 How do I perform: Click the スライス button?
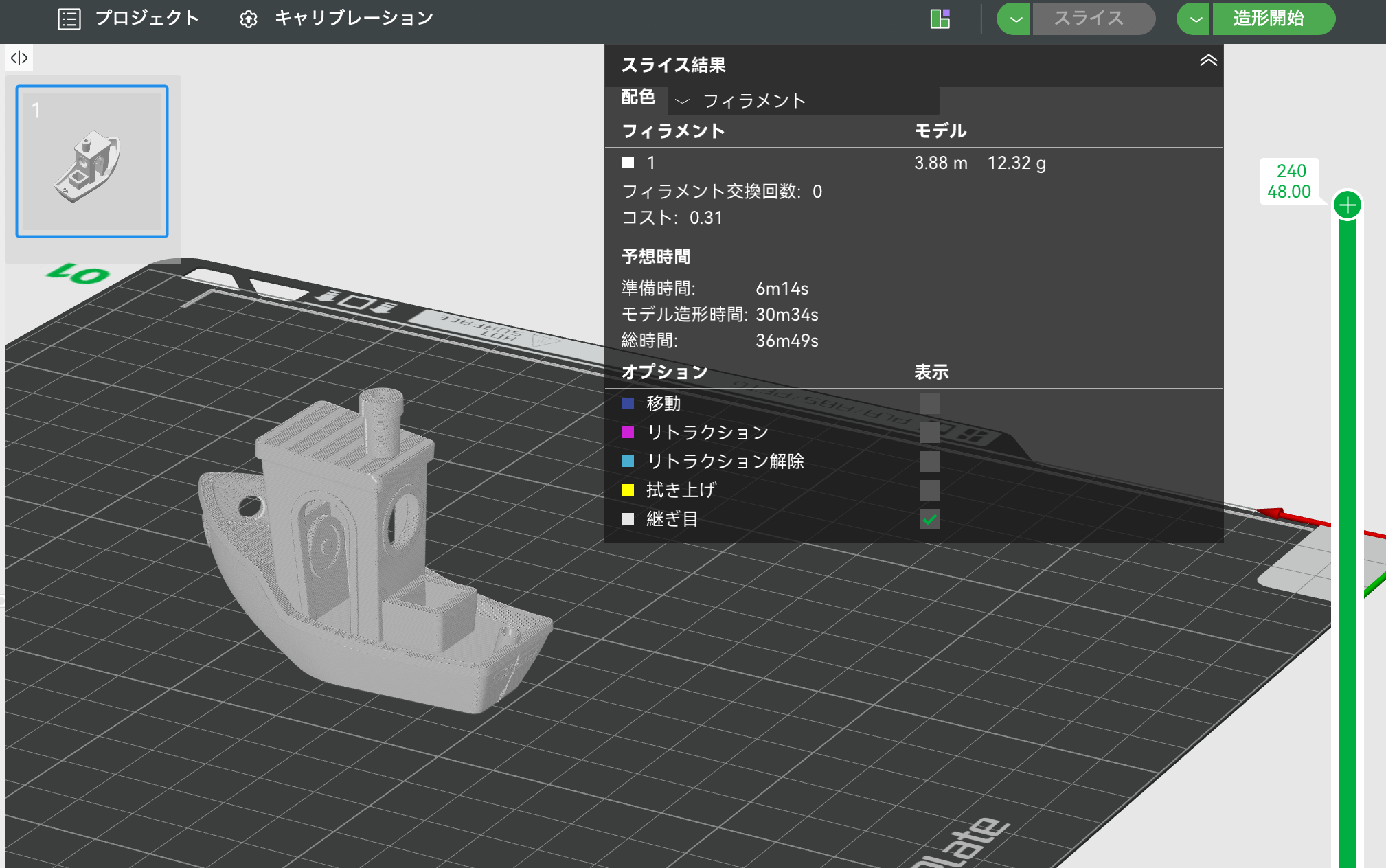point(1093,19)
